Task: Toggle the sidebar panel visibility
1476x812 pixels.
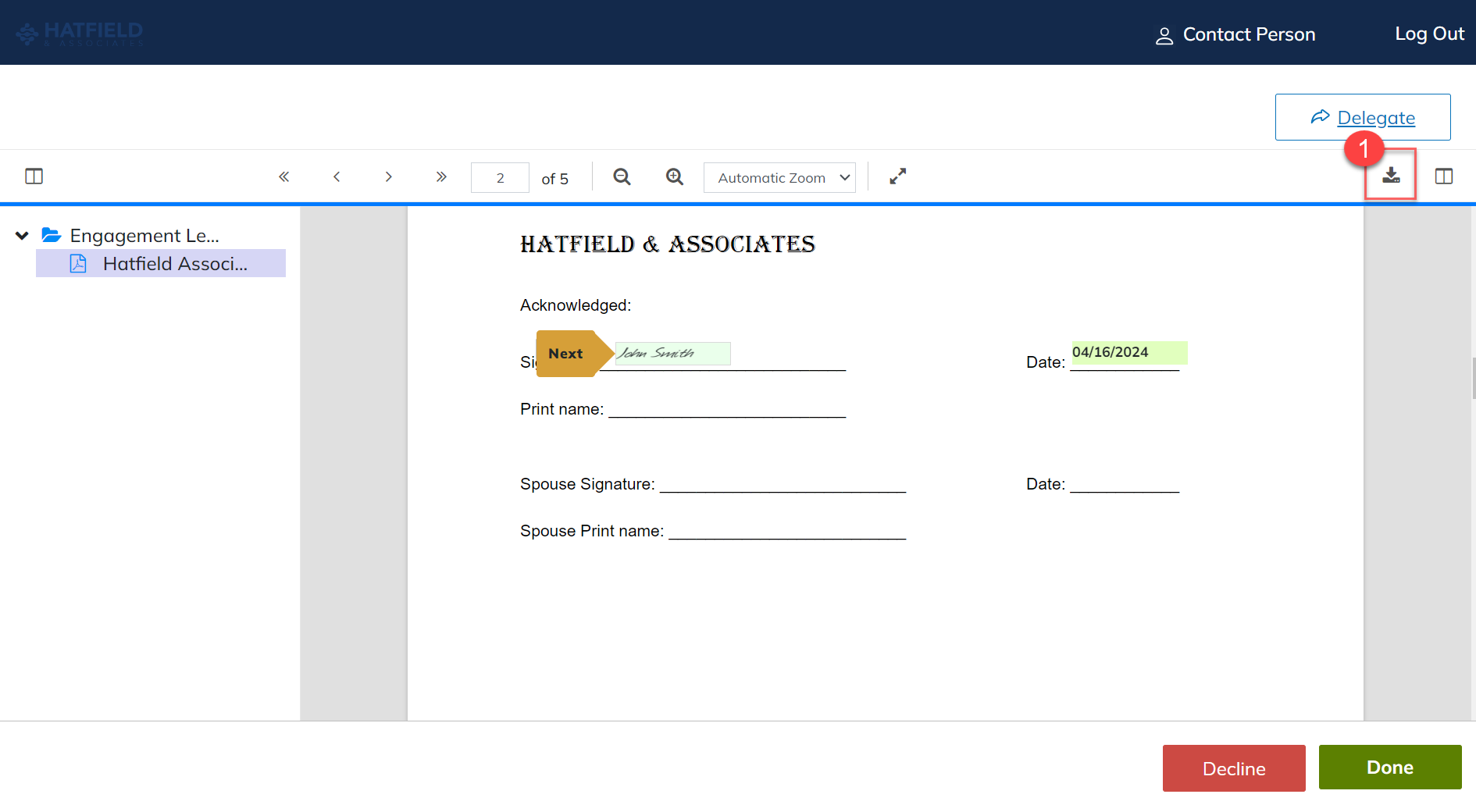Action: click(x=34, y=176)
